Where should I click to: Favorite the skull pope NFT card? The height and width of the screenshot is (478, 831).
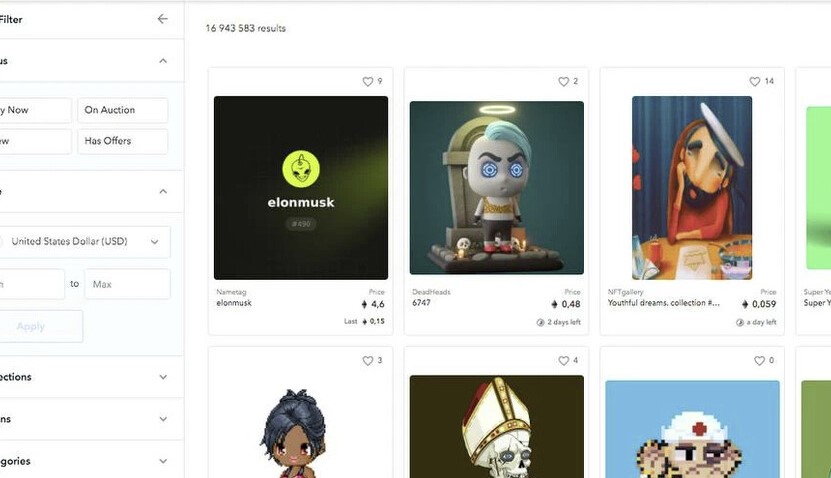click(563, 361)
